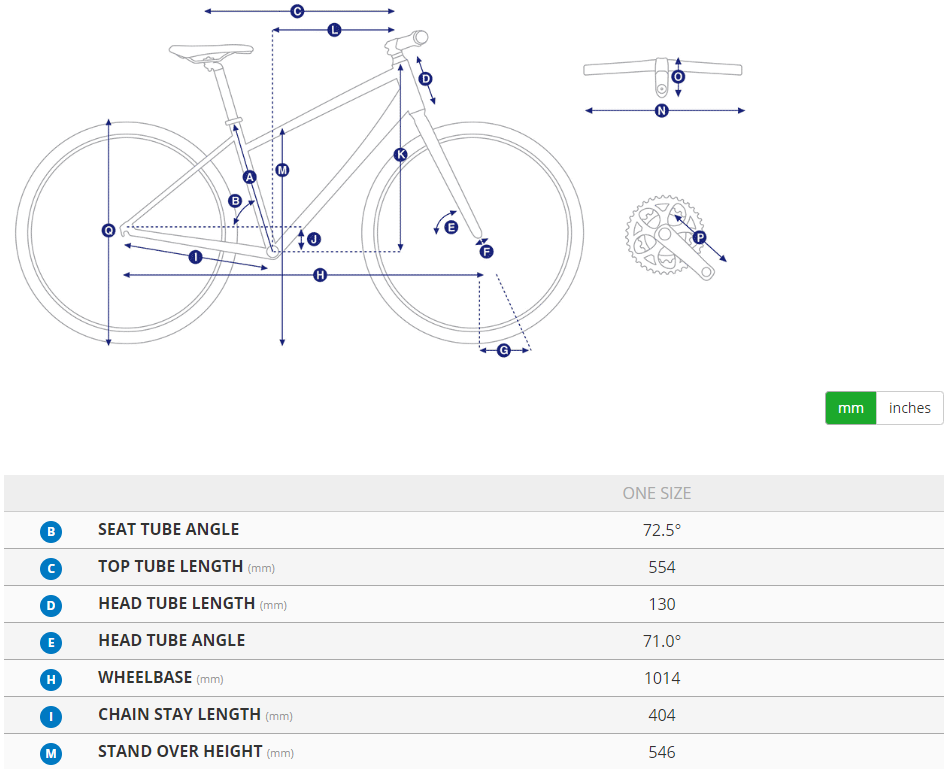Screen dimensions: 948x769
Task: Click the Stand Over Height value 546
Action: (661, 752)
